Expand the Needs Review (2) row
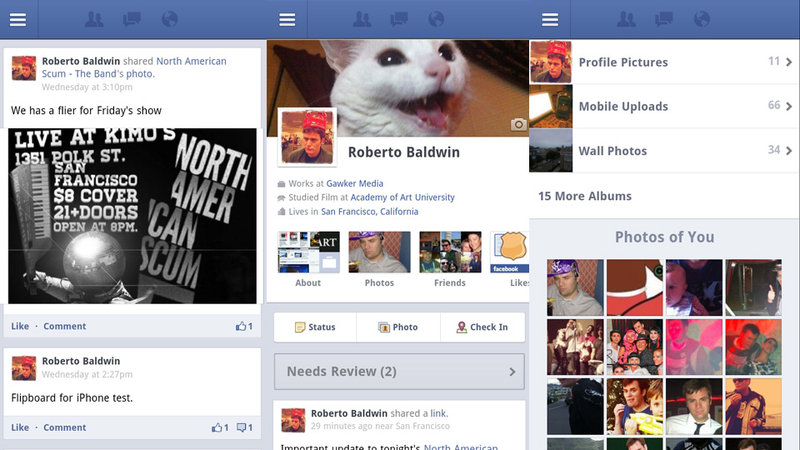 (x=399, y=371)
